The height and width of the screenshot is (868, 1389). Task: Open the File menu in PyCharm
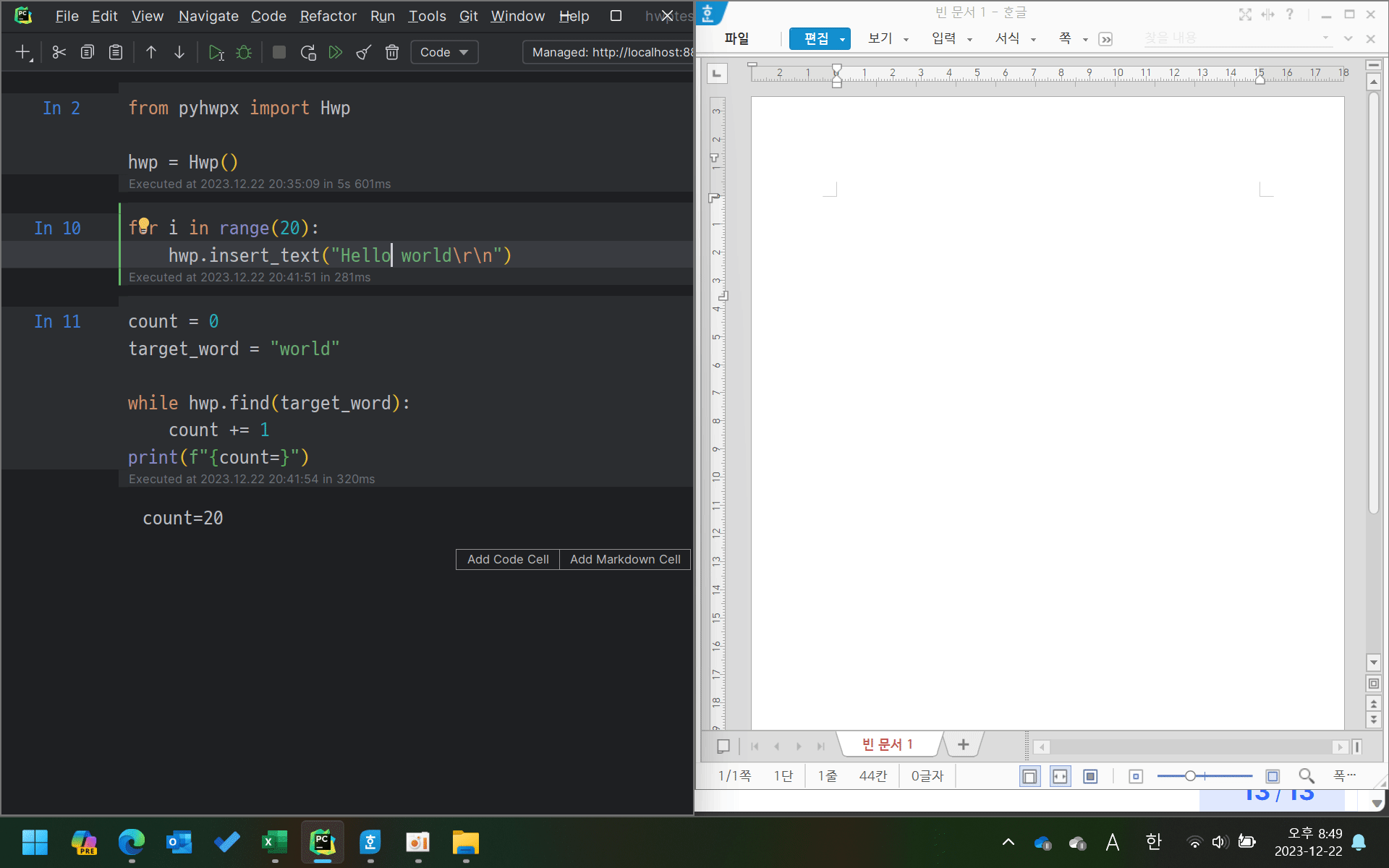point(67,16)
